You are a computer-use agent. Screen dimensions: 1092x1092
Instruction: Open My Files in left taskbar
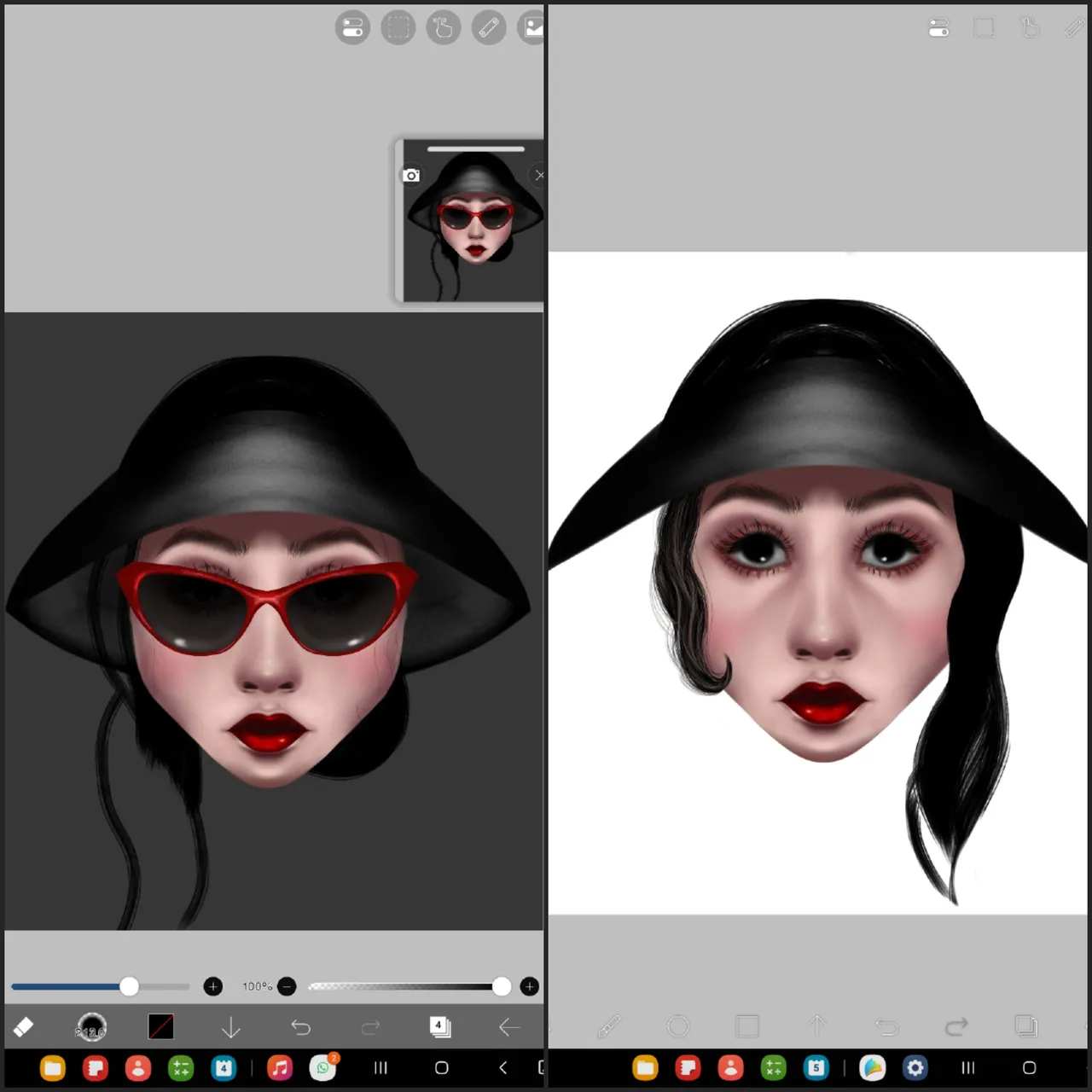coord(52,1067)
